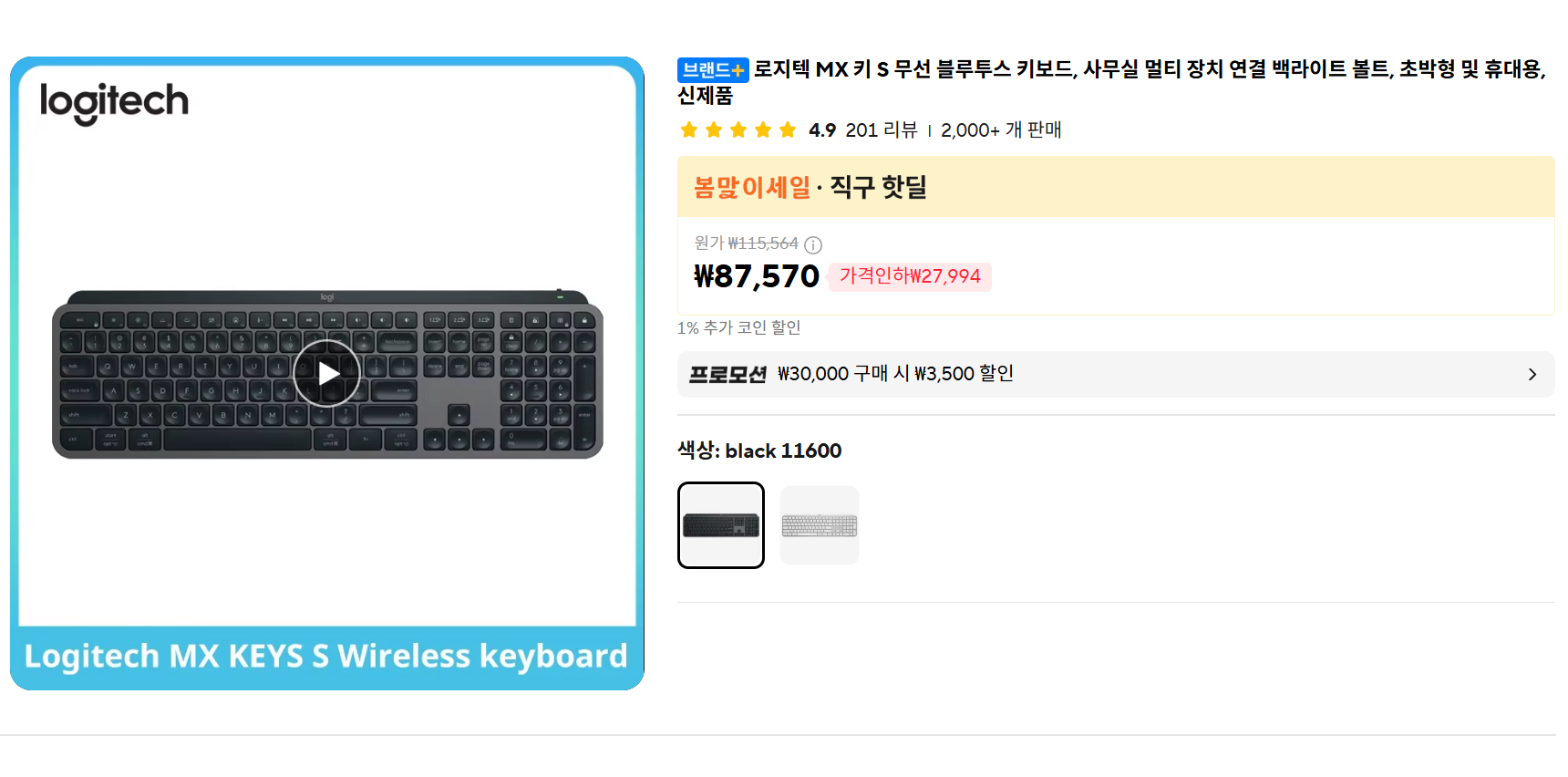Click the 직구 핫딜 text
The width and height of the screenshot is (1568, 777).
click(x=878, y=187)
